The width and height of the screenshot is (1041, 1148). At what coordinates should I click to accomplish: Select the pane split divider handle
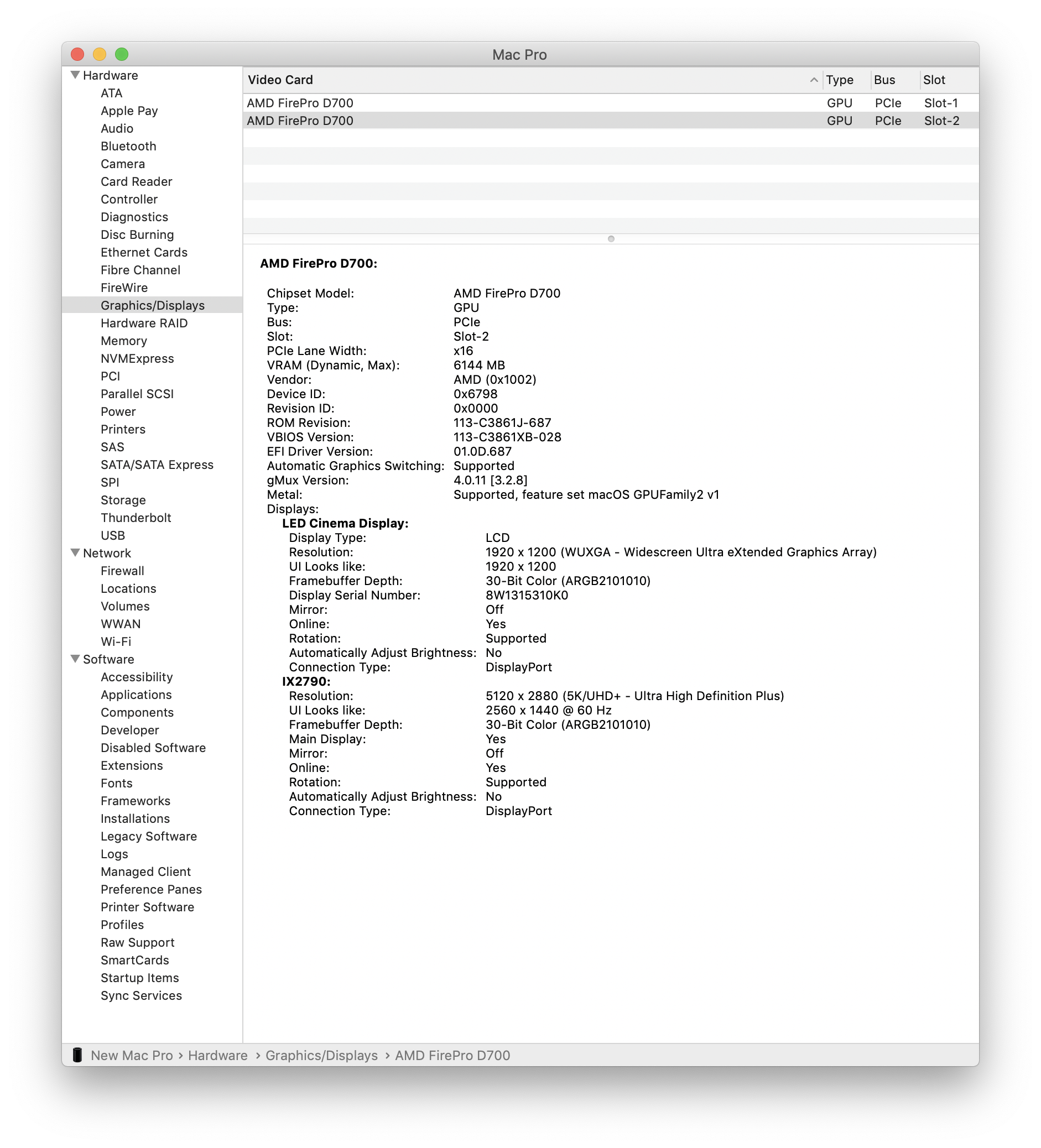611,238
